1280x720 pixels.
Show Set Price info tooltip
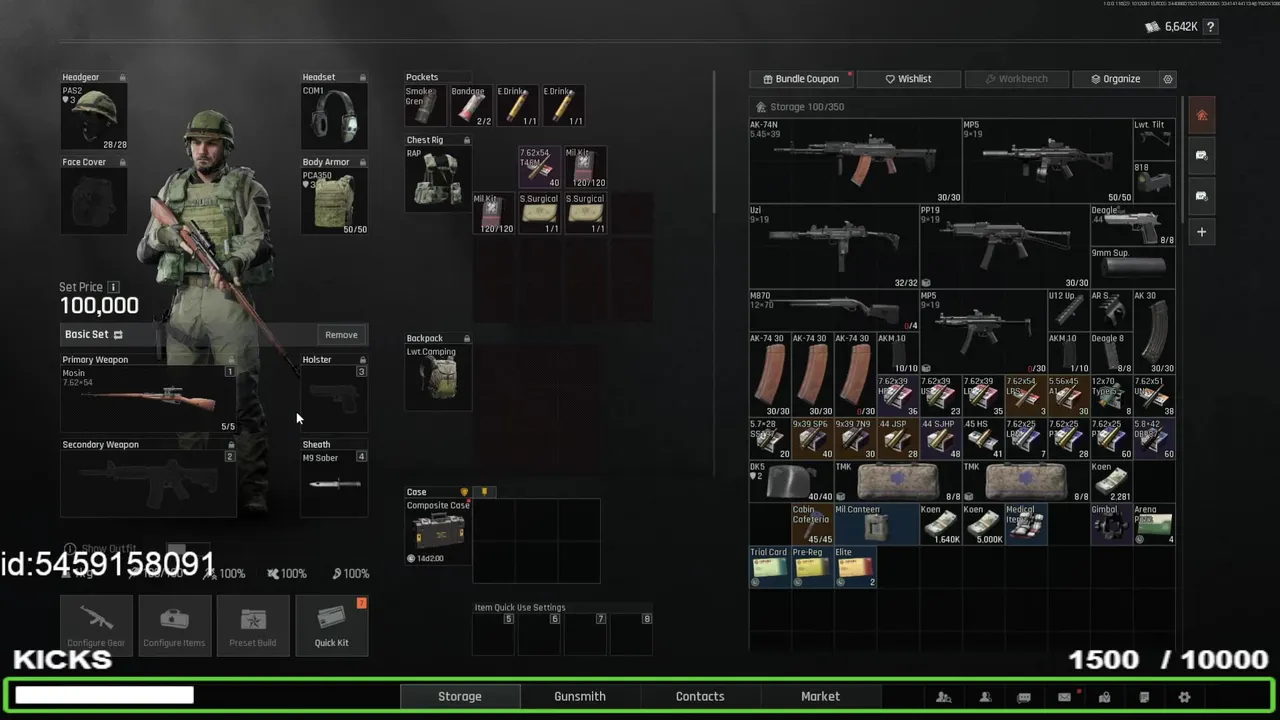point(113,287)
